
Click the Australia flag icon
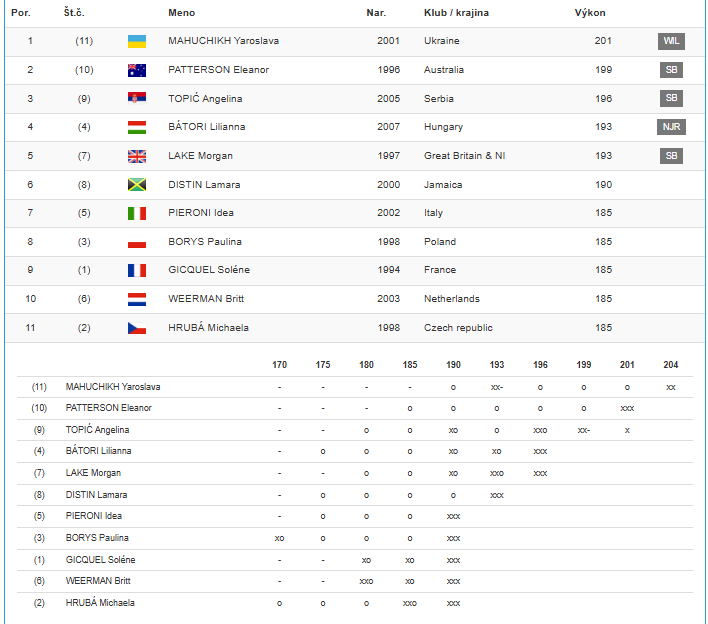click(x=137, y=70)
